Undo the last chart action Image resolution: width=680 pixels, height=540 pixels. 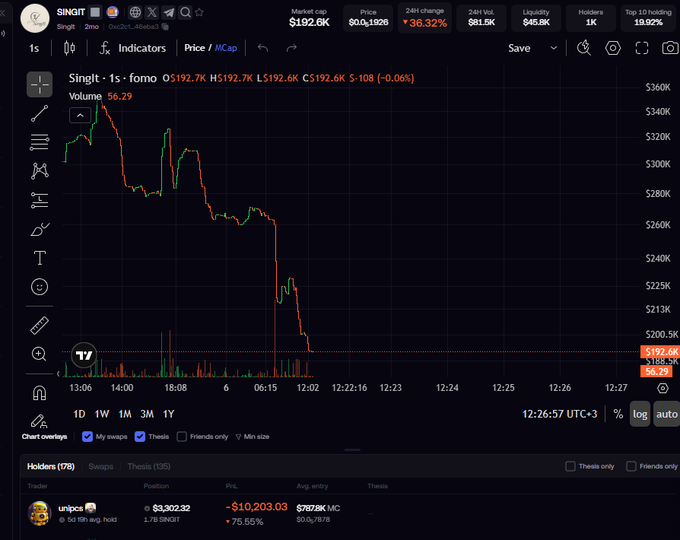[263, 48]
